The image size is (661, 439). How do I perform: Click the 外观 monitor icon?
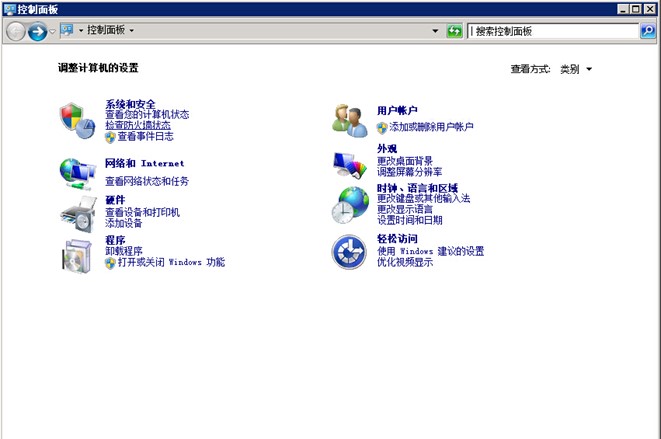[x=350, y=163]
